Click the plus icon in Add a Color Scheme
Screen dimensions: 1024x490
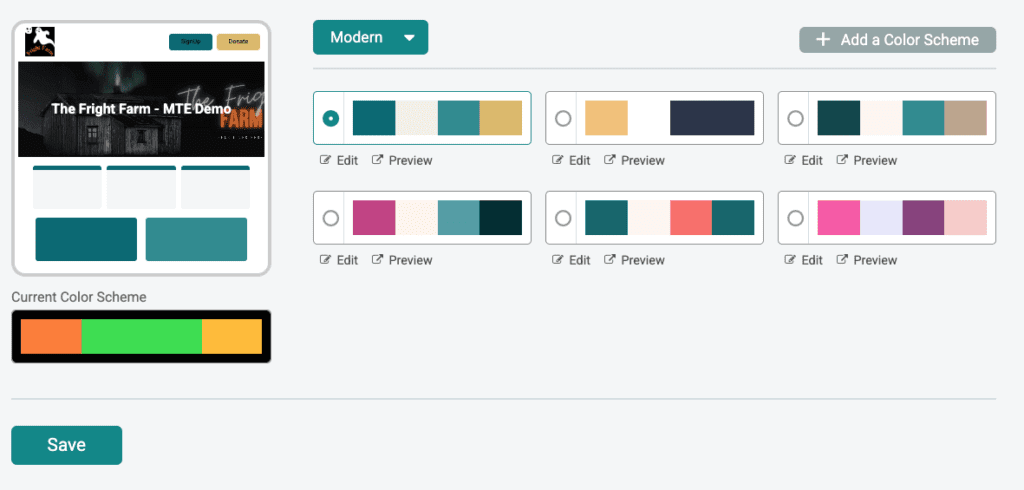(823, 40)
